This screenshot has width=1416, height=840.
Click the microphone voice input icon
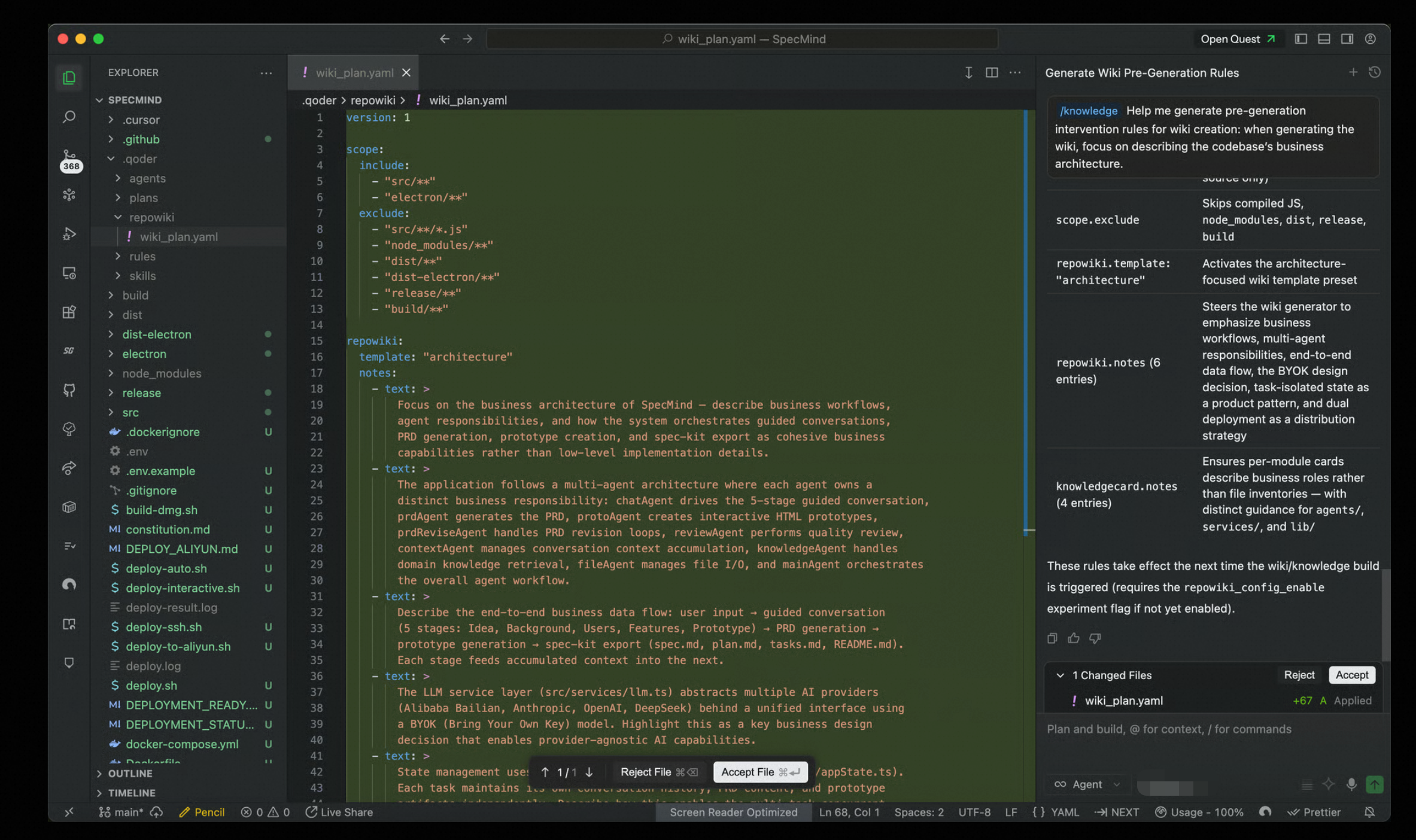[1351, 784]
